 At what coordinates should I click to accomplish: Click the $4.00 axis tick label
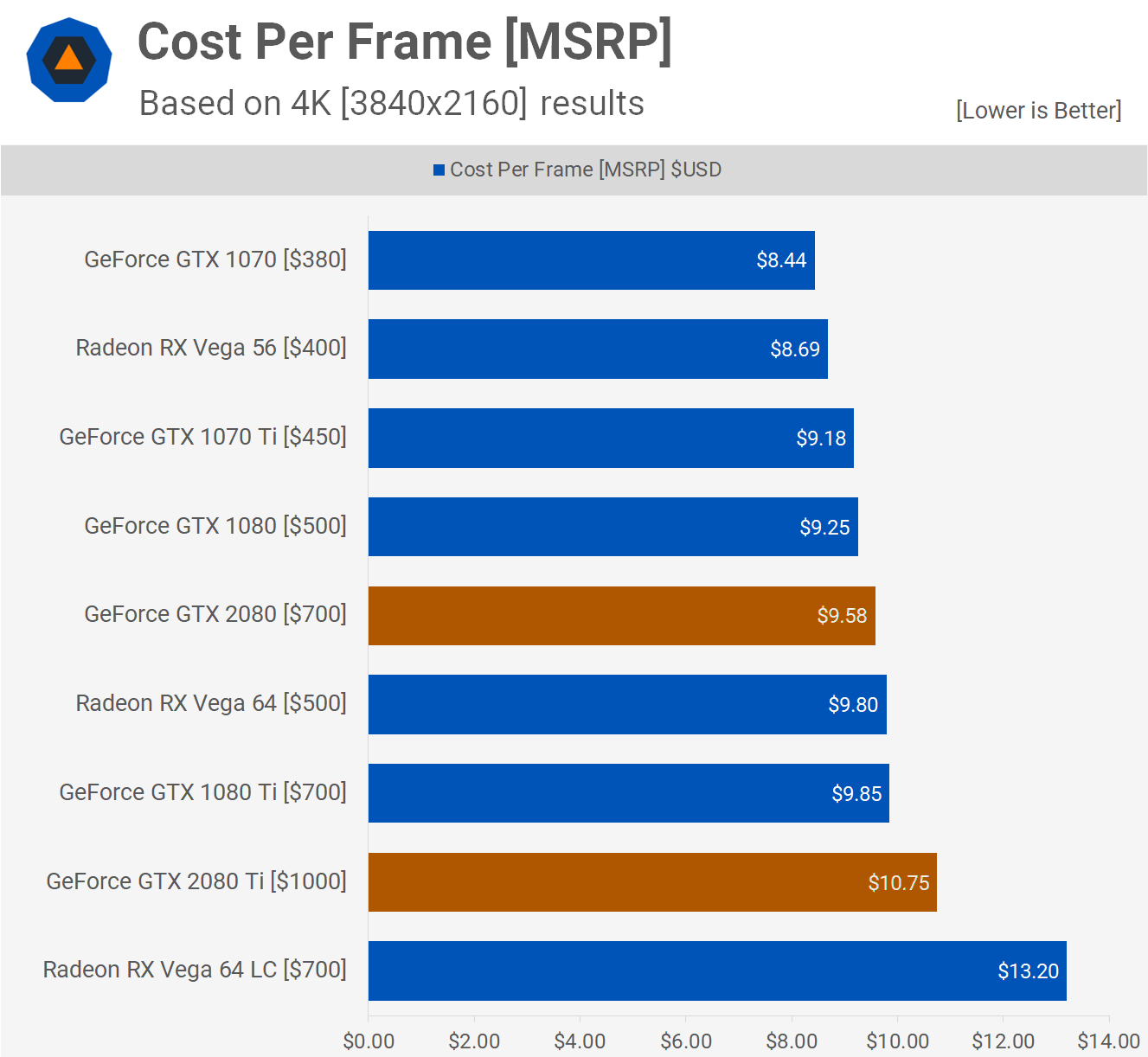[580, 1041]
